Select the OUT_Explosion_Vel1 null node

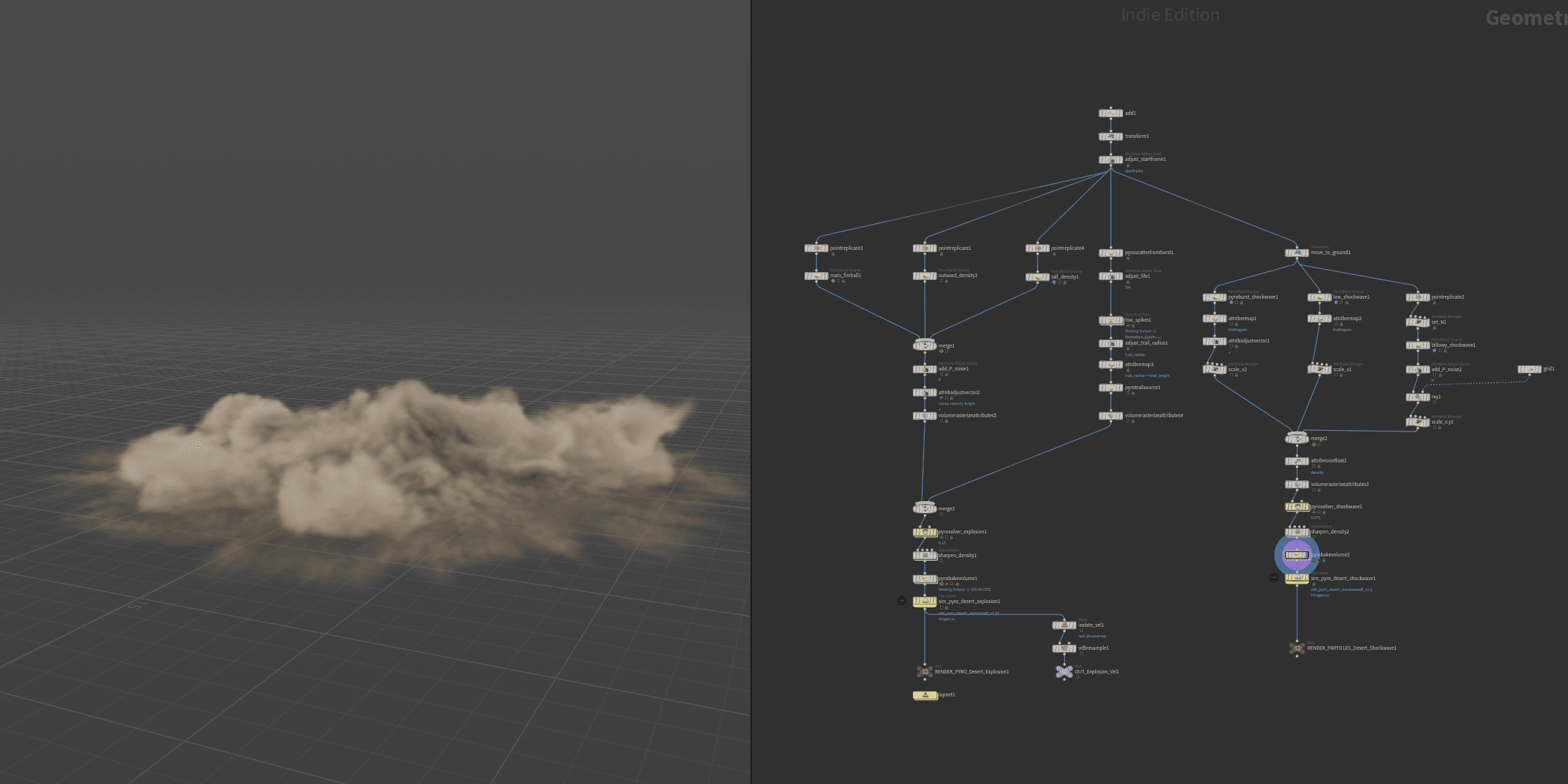(x=1064, y=671)
